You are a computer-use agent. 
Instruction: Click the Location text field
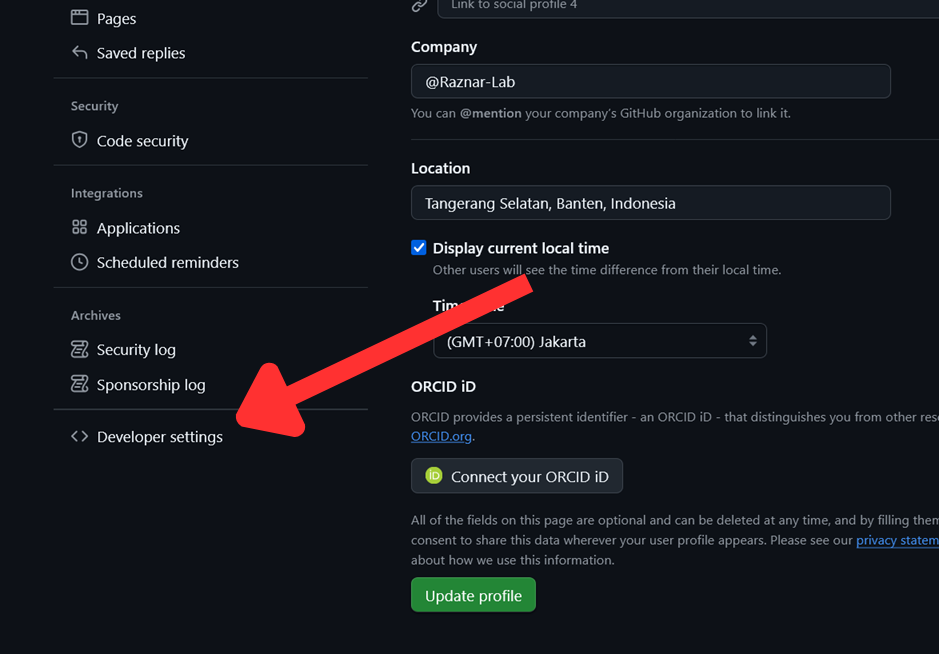point(650,203)
